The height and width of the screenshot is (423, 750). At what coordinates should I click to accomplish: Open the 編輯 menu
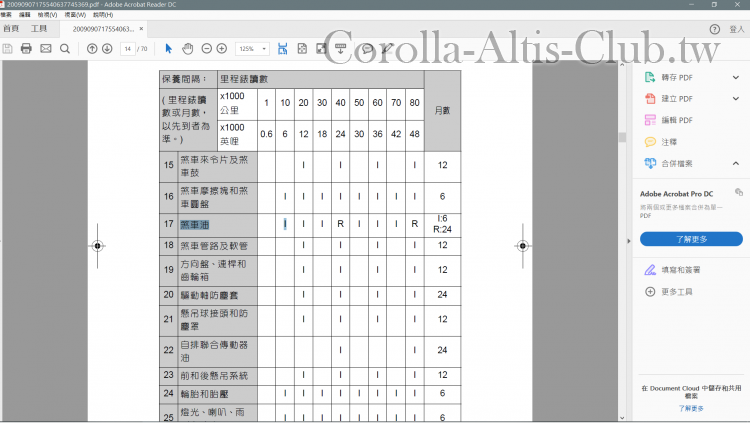24,15
